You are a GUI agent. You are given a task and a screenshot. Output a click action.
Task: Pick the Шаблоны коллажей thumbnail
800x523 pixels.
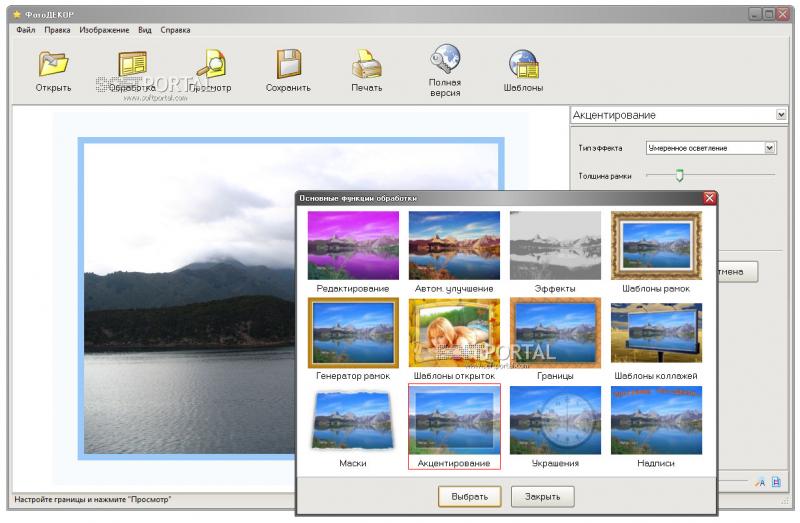point(656,333)
